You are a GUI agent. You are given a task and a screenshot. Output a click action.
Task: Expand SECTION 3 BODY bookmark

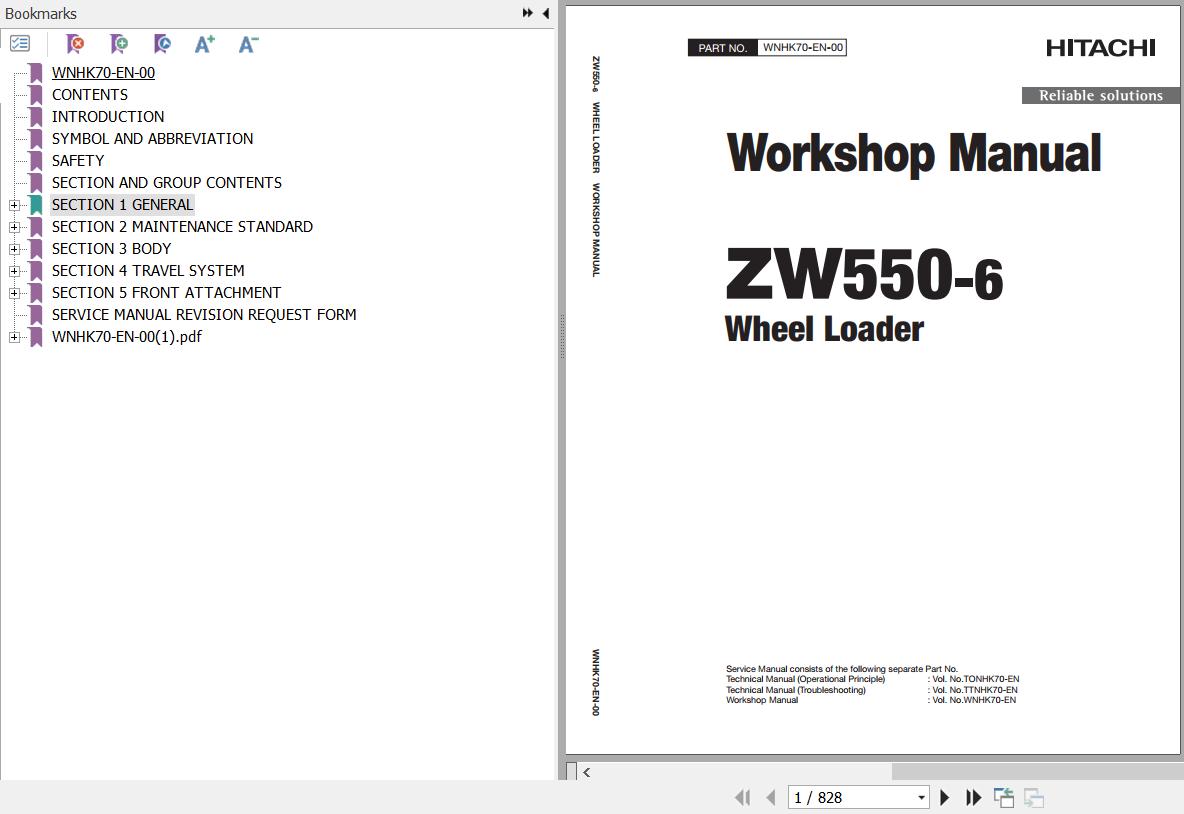[x=14, y=249]
